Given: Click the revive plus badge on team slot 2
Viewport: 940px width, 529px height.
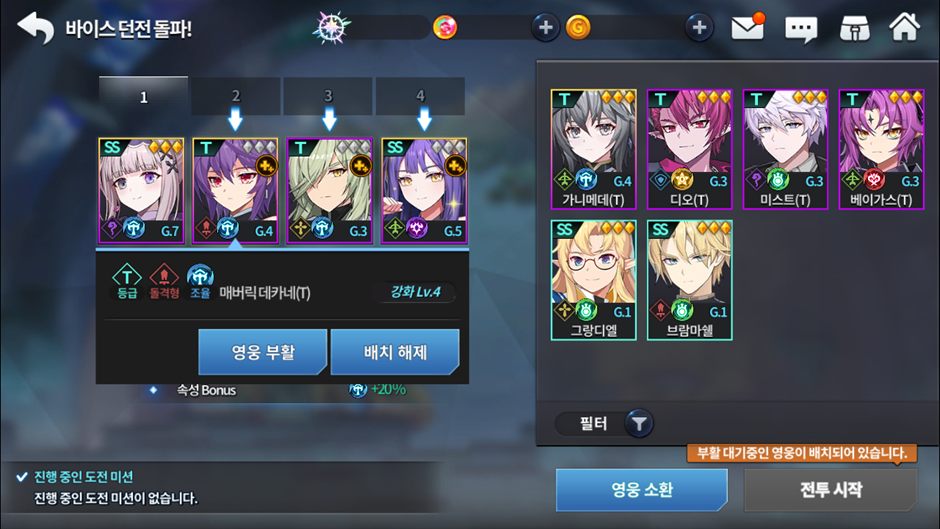Looking at the screenshot, I should 266,166.
